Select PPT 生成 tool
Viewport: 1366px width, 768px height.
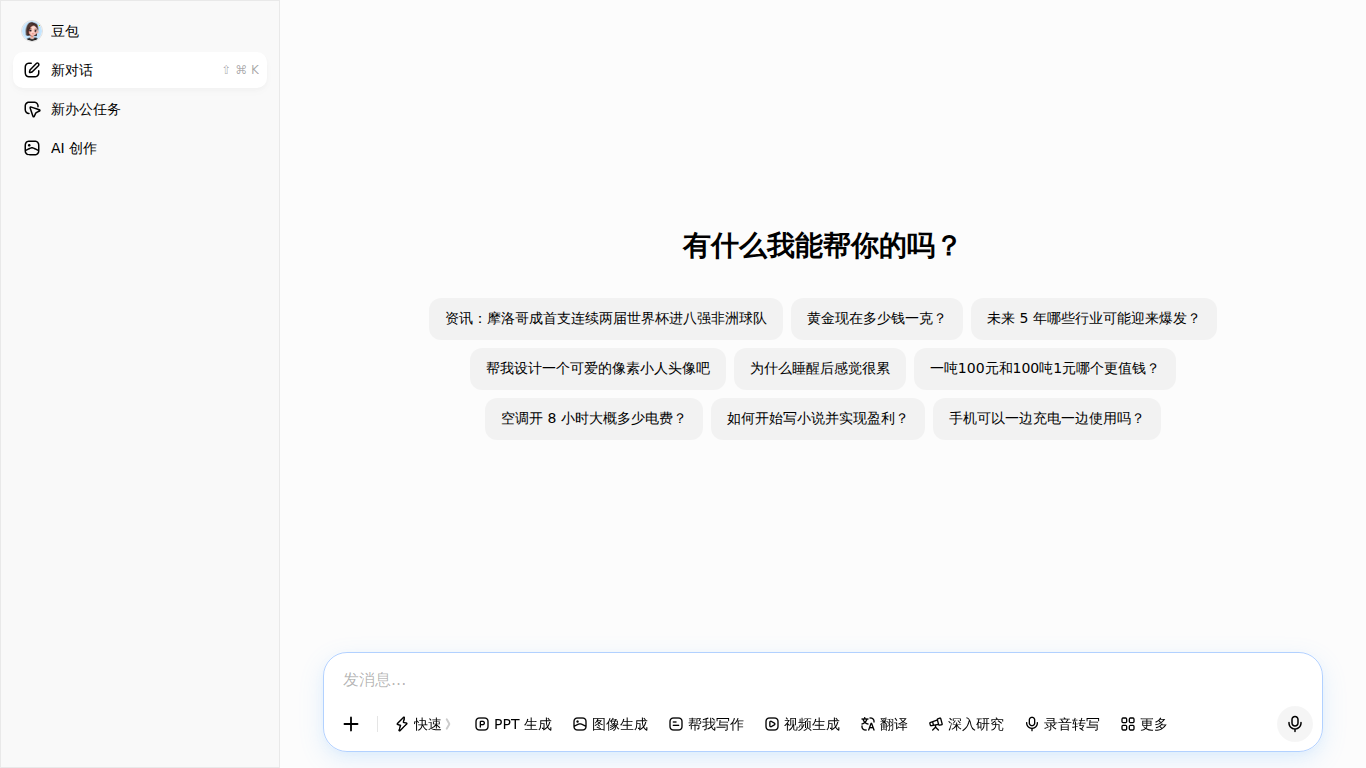(x=513, y=724)
